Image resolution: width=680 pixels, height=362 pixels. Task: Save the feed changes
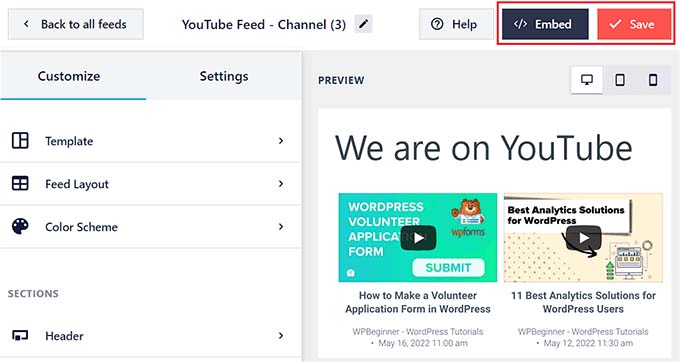click(x=634, y=24)
